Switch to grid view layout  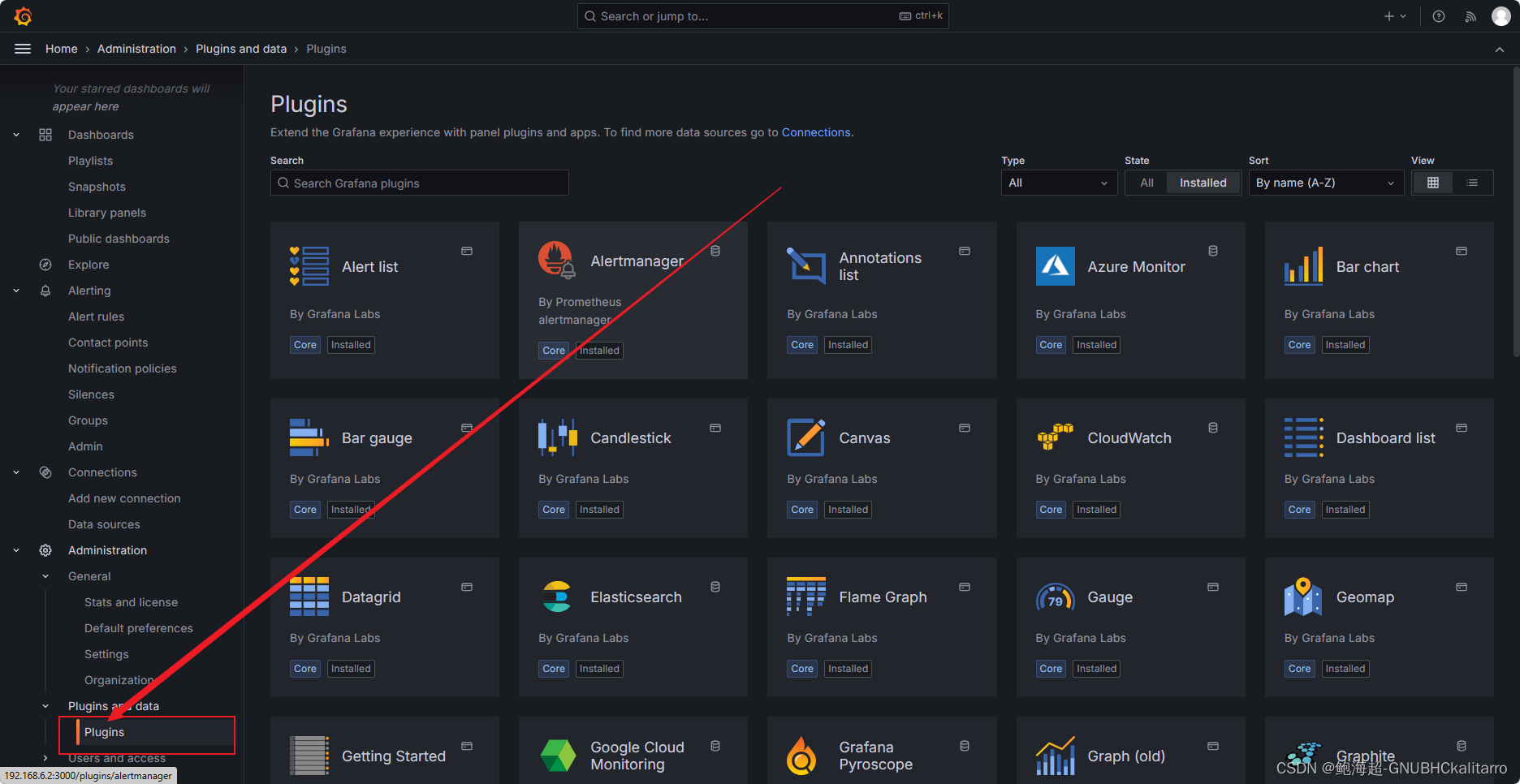(1433, 183)
